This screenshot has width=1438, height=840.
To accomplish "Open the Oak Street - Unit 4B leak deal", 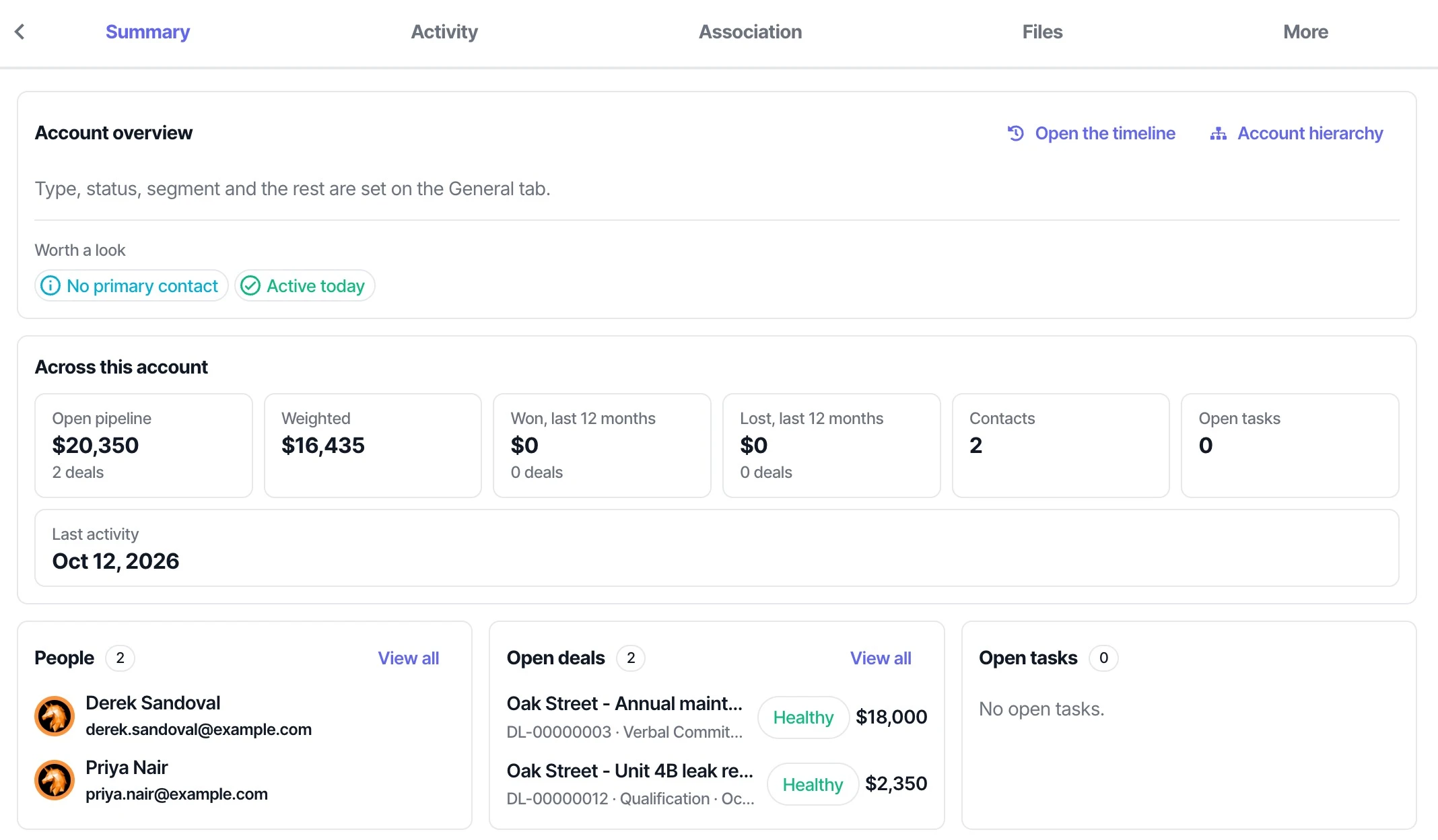I will pos(630,771).
